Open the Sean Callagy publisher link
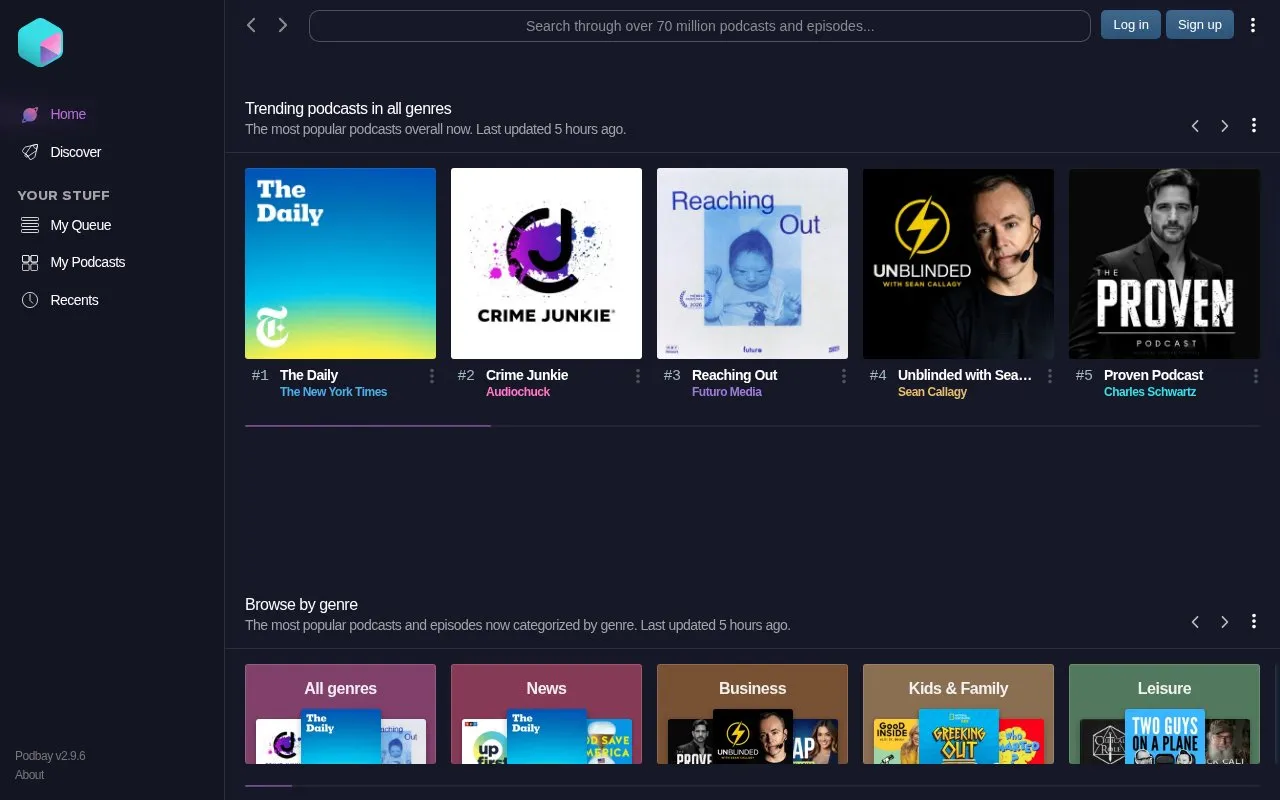 click(x=932, y=392)
